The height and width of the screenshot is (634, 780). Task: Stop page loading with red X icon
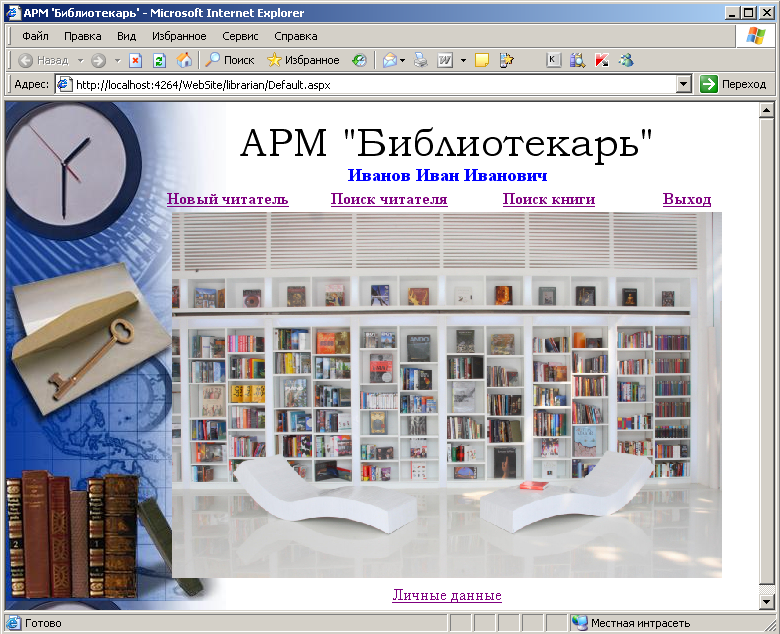135,61
